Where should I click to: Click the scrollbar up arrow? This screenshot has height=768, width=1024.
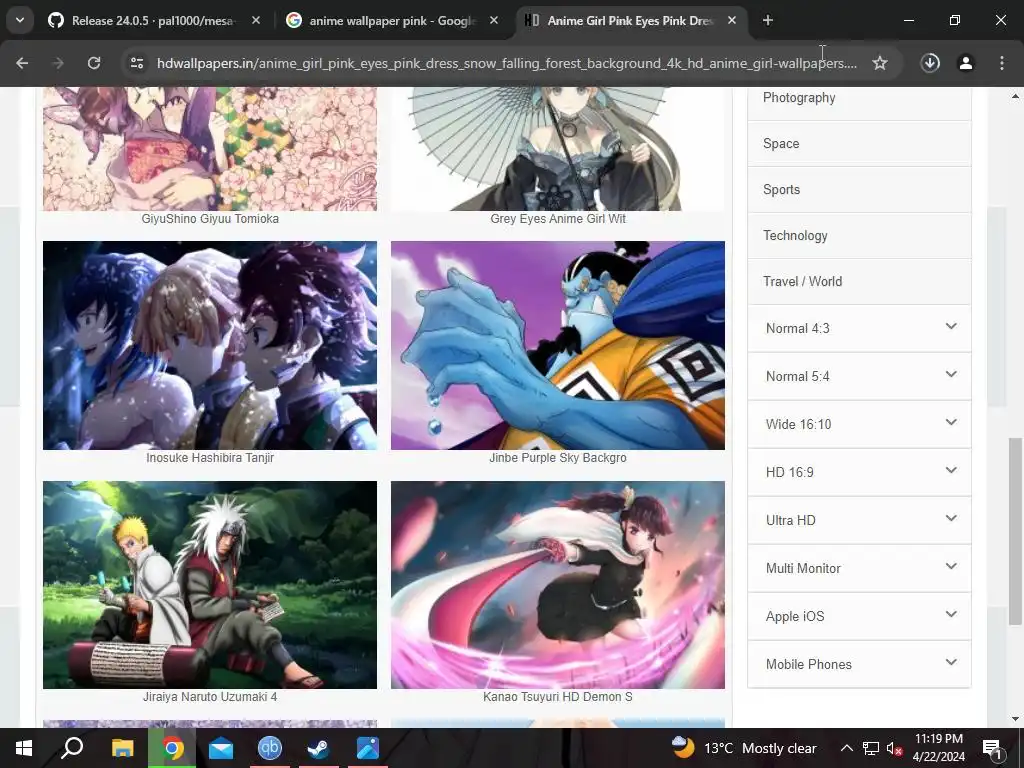pos(1015,96)
